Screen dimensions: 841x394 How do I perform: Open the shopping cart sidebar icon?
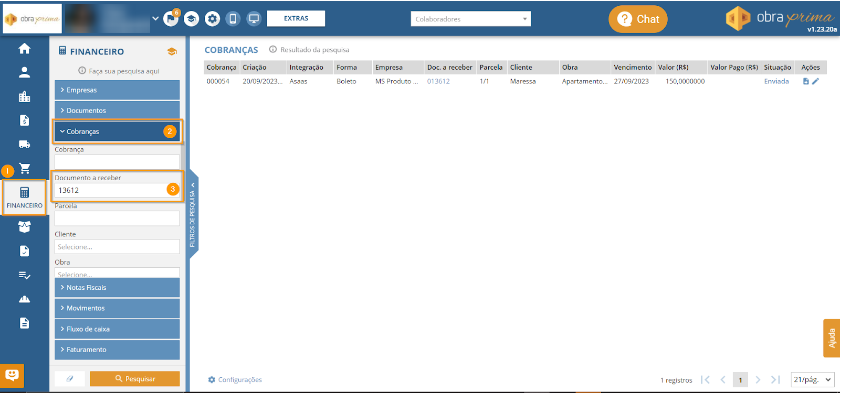point(24,169)
